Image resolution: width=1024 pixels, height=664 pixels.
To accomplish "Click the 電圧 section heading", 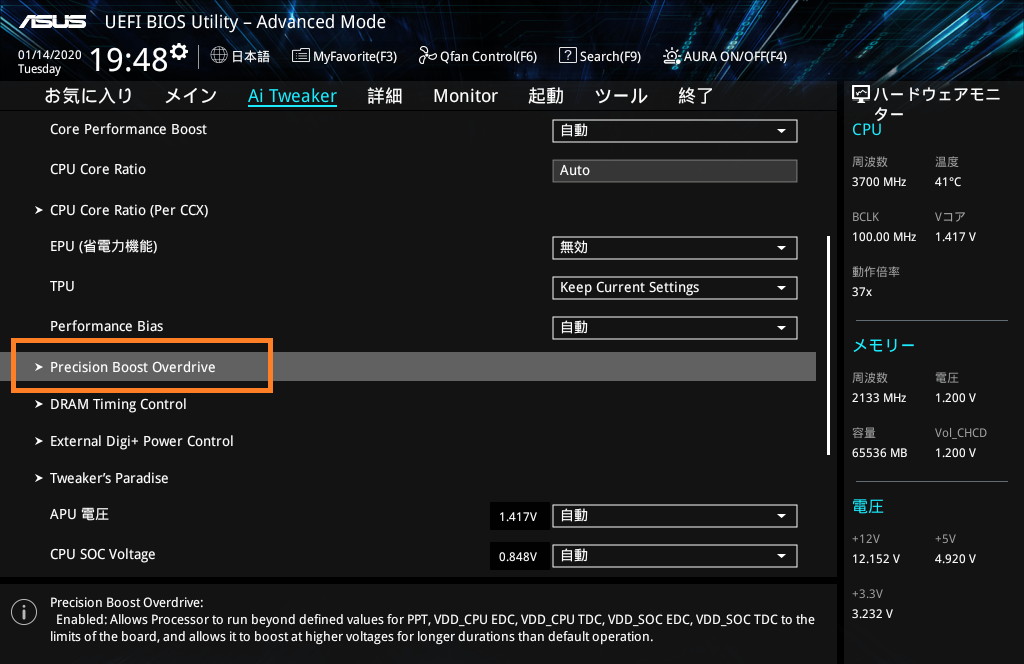I will pos(867,507).
